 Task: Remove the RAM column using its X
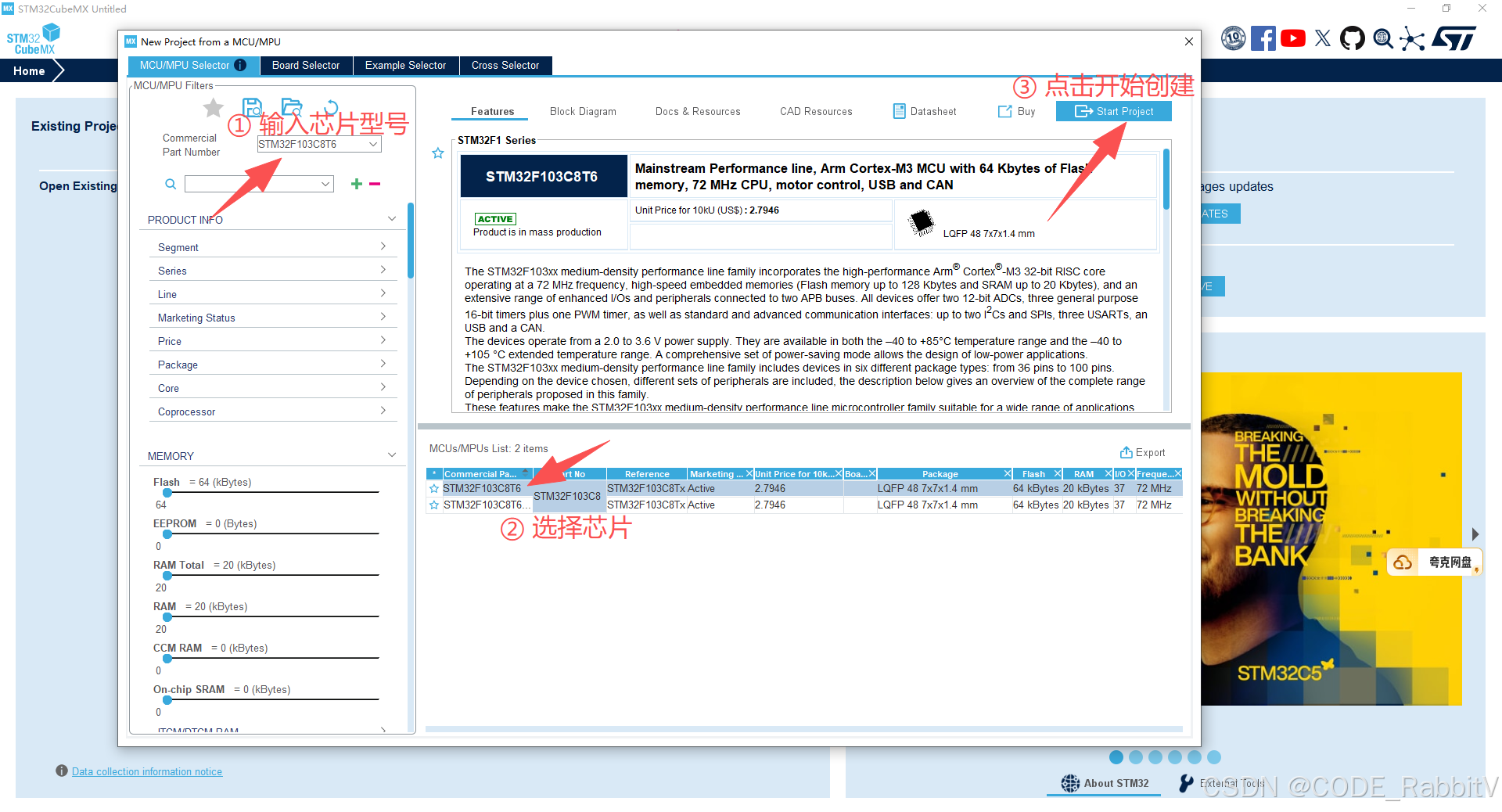coord(1109,473)
